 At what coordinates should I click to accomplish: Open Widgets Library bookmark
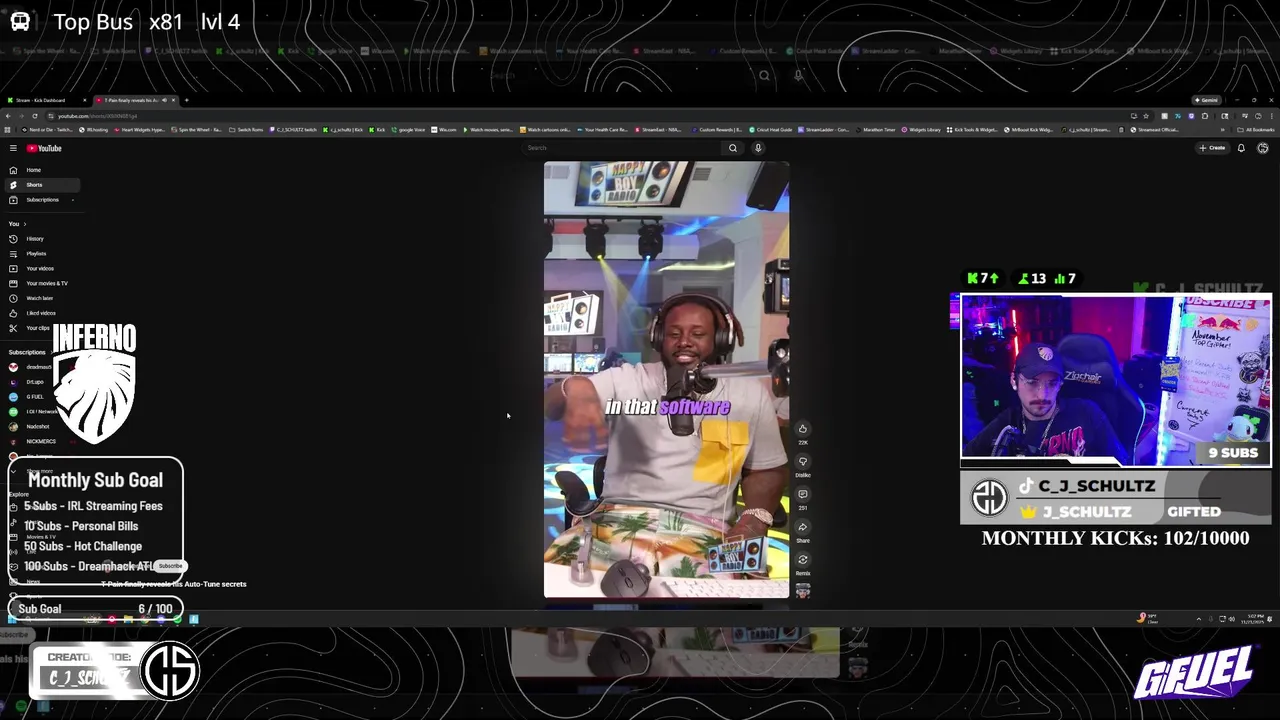pyautogui.click(x=921, y=130)
